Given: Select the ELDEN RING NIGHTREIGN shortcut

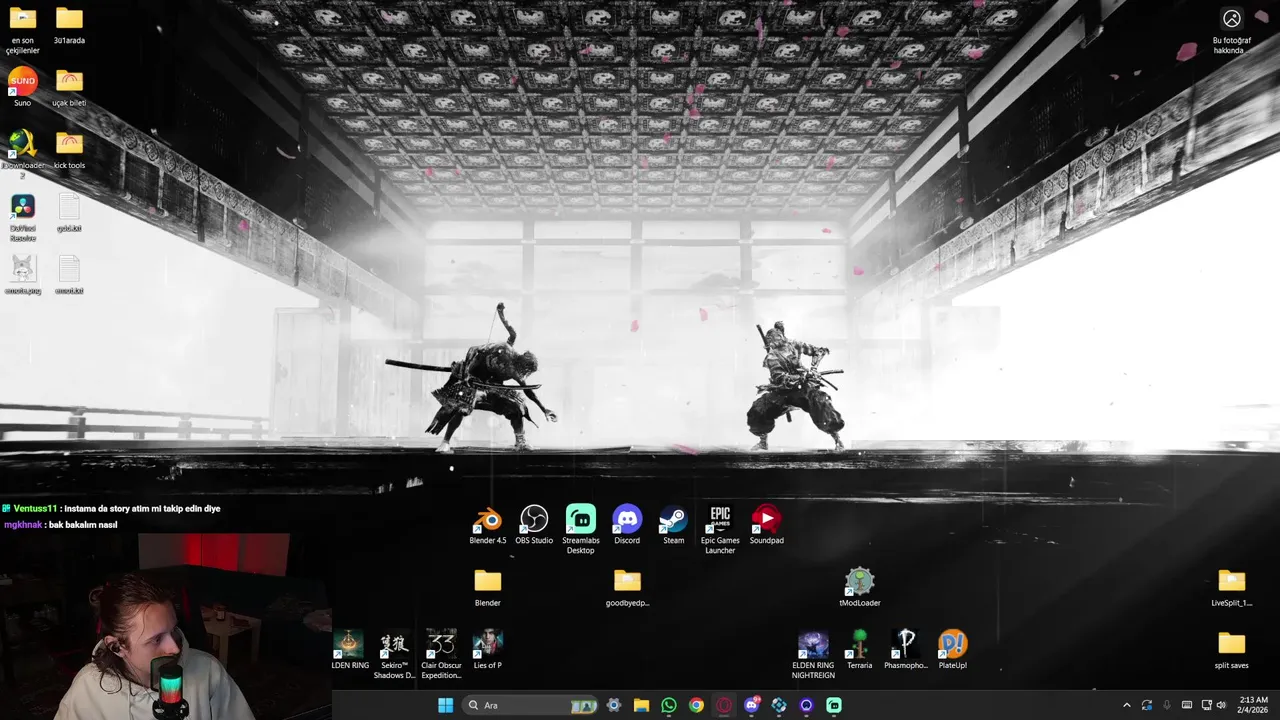Looking at the screenshot, I should point(813,655).
